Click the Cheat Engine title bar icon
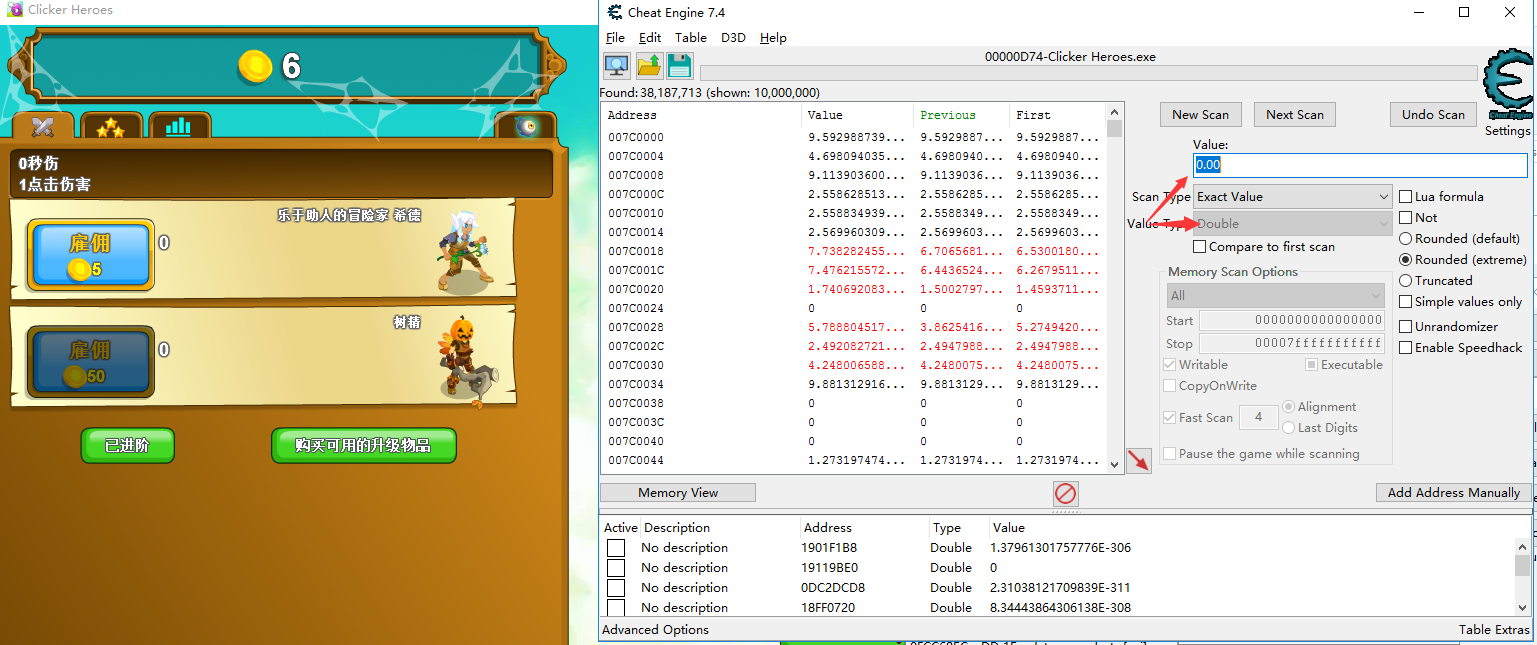The image size is (1537, 645). [x=615, y=12]
